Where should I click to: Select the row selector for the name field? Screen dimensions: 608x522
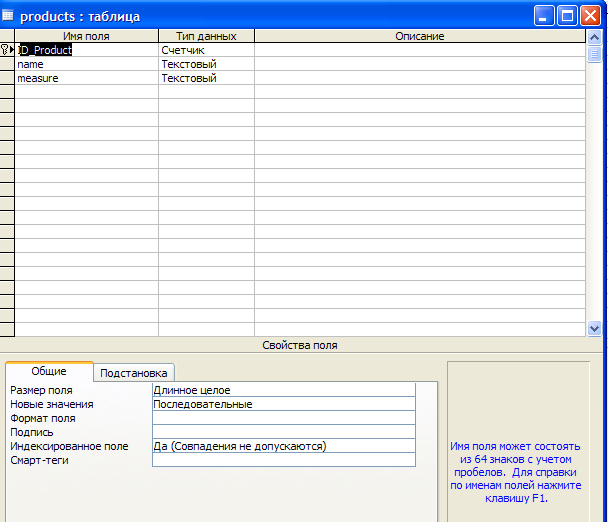tap(7, 64)
